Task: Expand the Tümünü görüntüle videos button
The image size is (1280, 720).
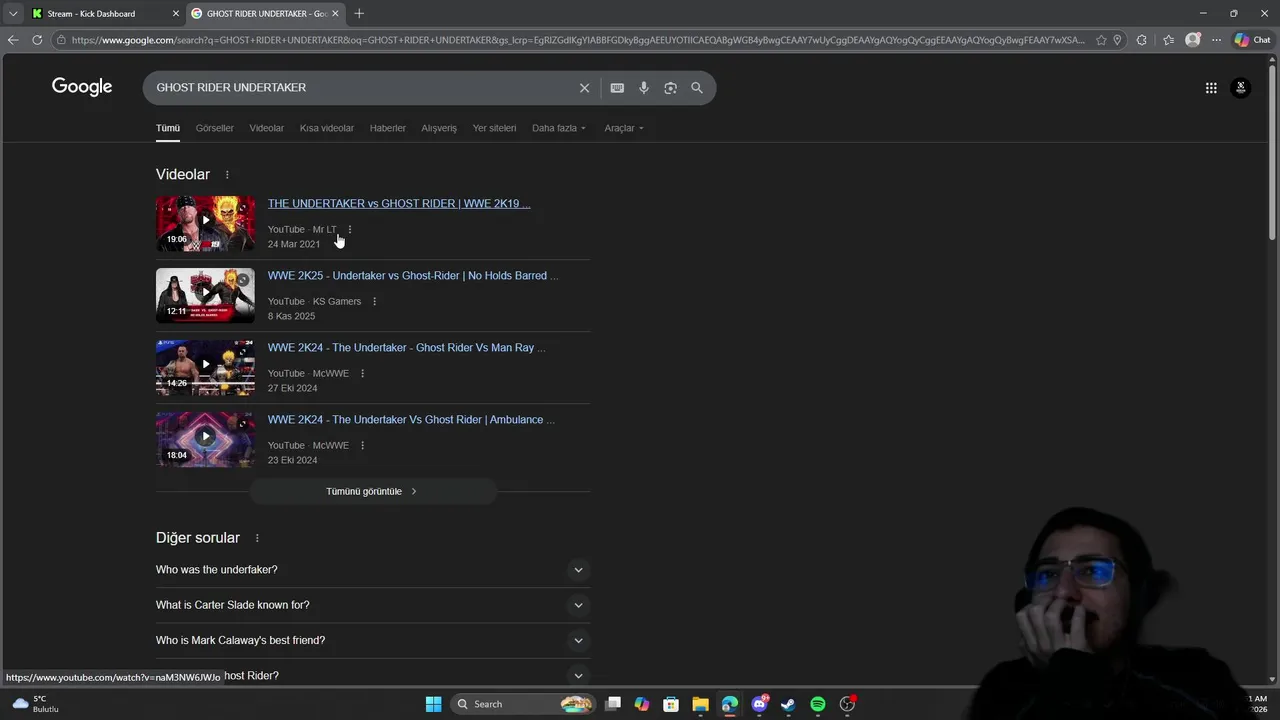Action: [372, 491]
